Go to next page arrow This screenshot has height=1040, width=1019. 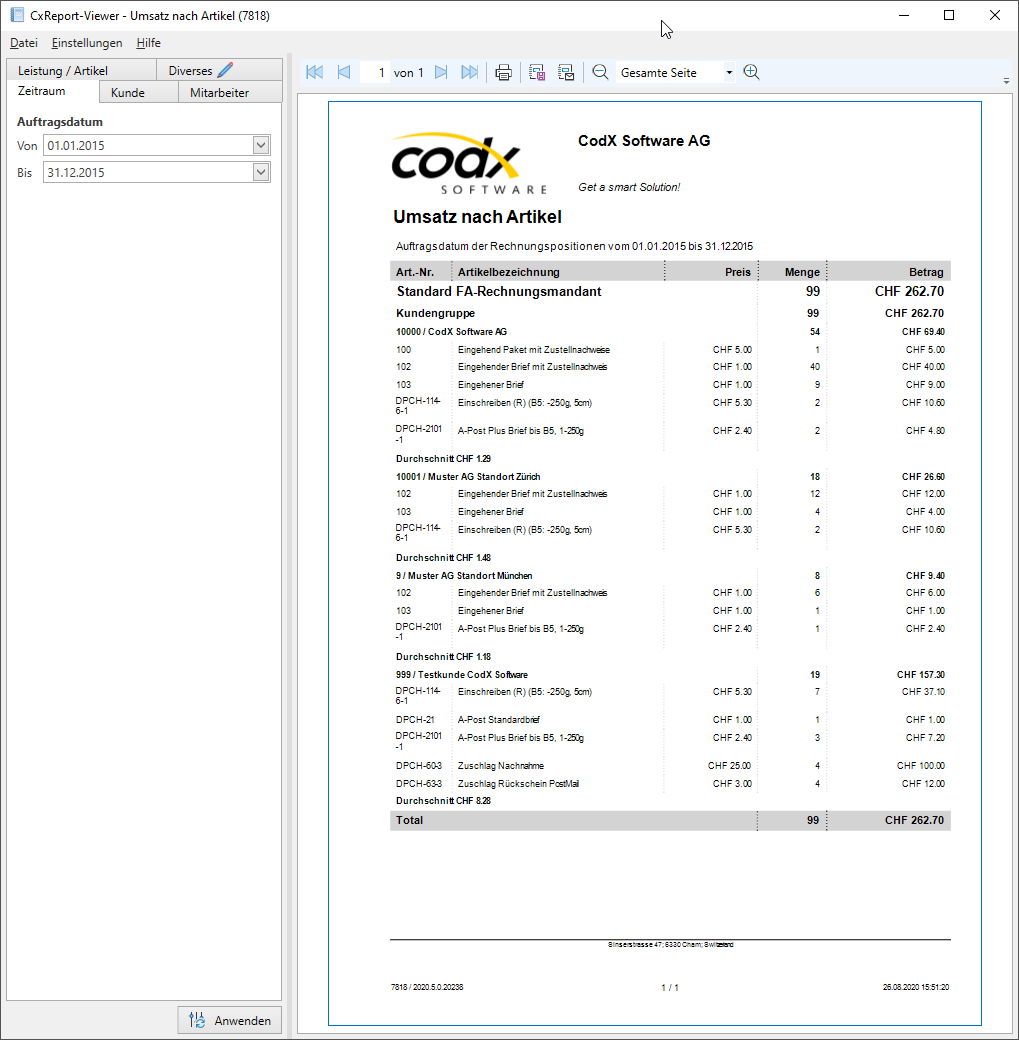(441, 72)
